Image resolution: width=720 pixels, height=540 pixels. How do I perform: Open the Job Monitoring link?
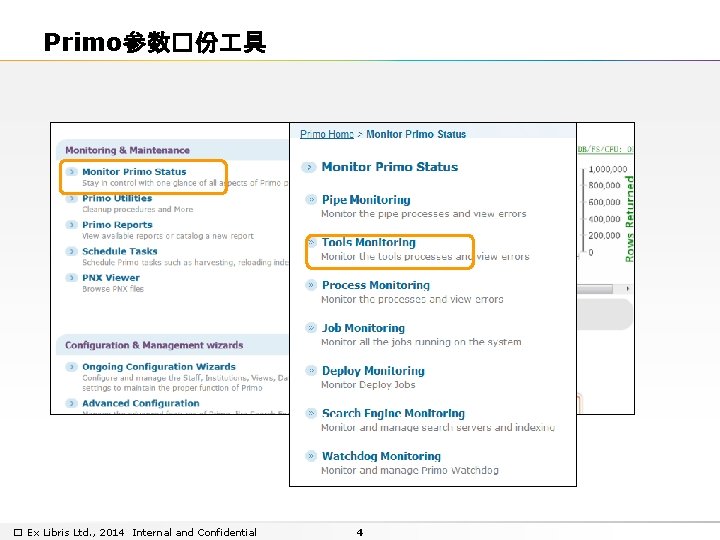click(363, 328)
